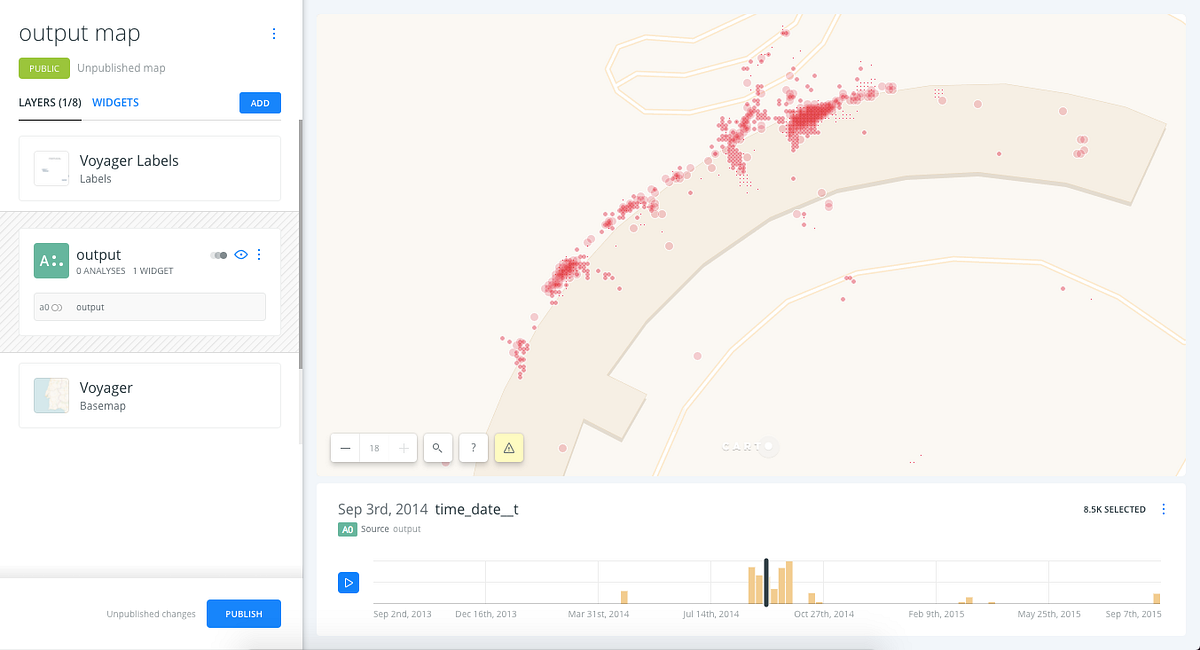
Task: Select the LAYERS (1/8) tab
Action: coord(49,102)
